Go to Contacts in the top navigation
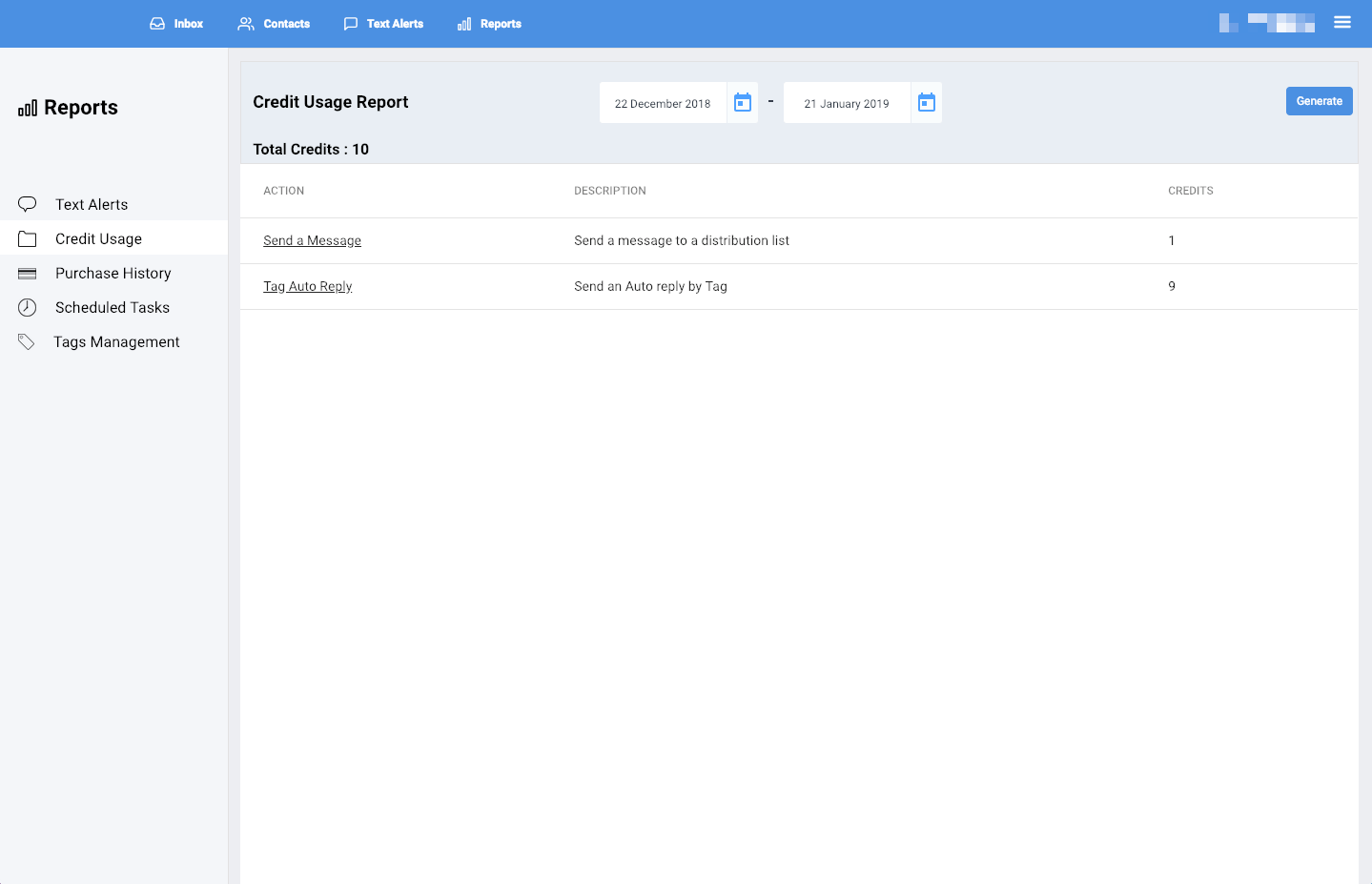1372x884 pixels. tap(274, 24)
